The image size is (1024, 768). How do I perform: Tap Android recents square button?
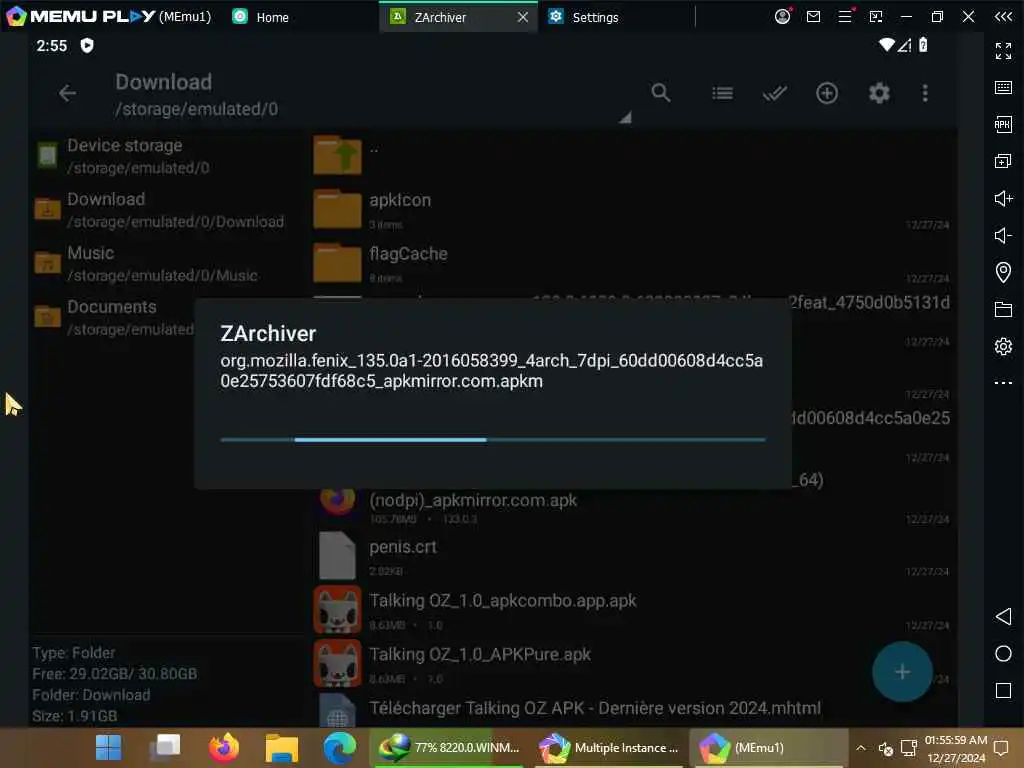1003,690
